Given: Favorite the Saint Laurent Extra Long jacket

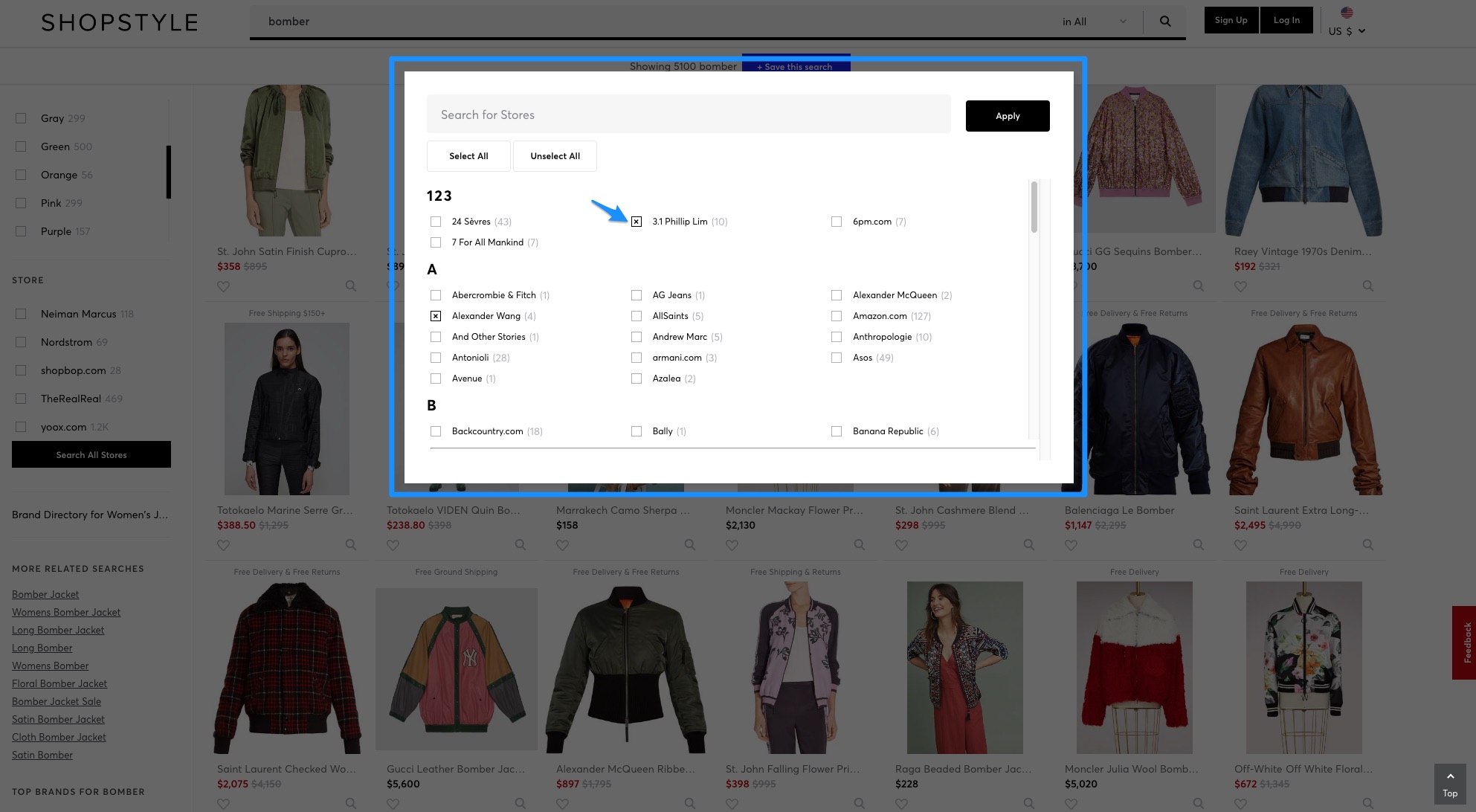Looking at the screenshot, I should pyautogui.click(x=1240, y=545).
